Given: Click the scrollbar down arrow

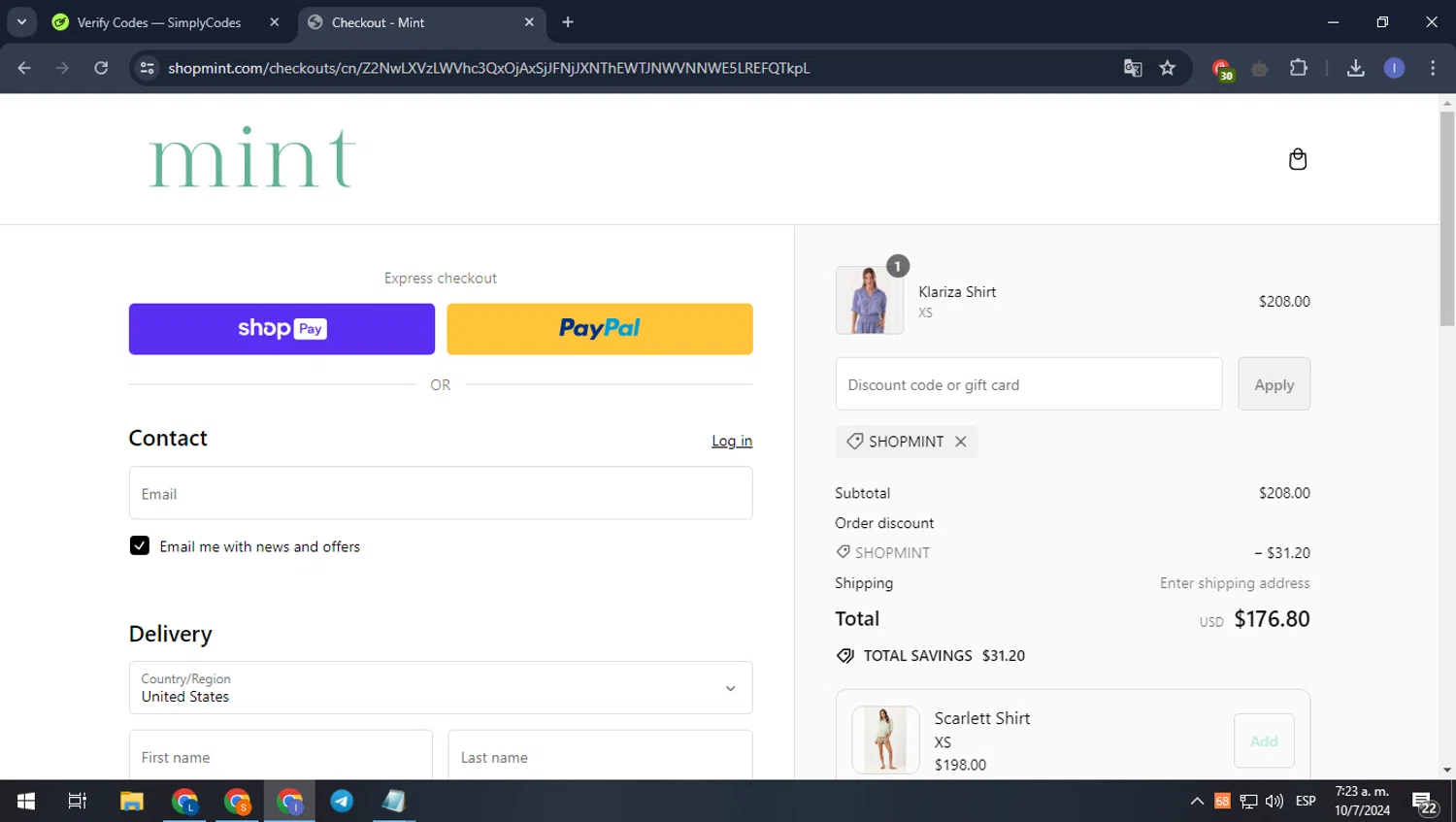Looking at the screenshot, I should (x=1447, y=771).
